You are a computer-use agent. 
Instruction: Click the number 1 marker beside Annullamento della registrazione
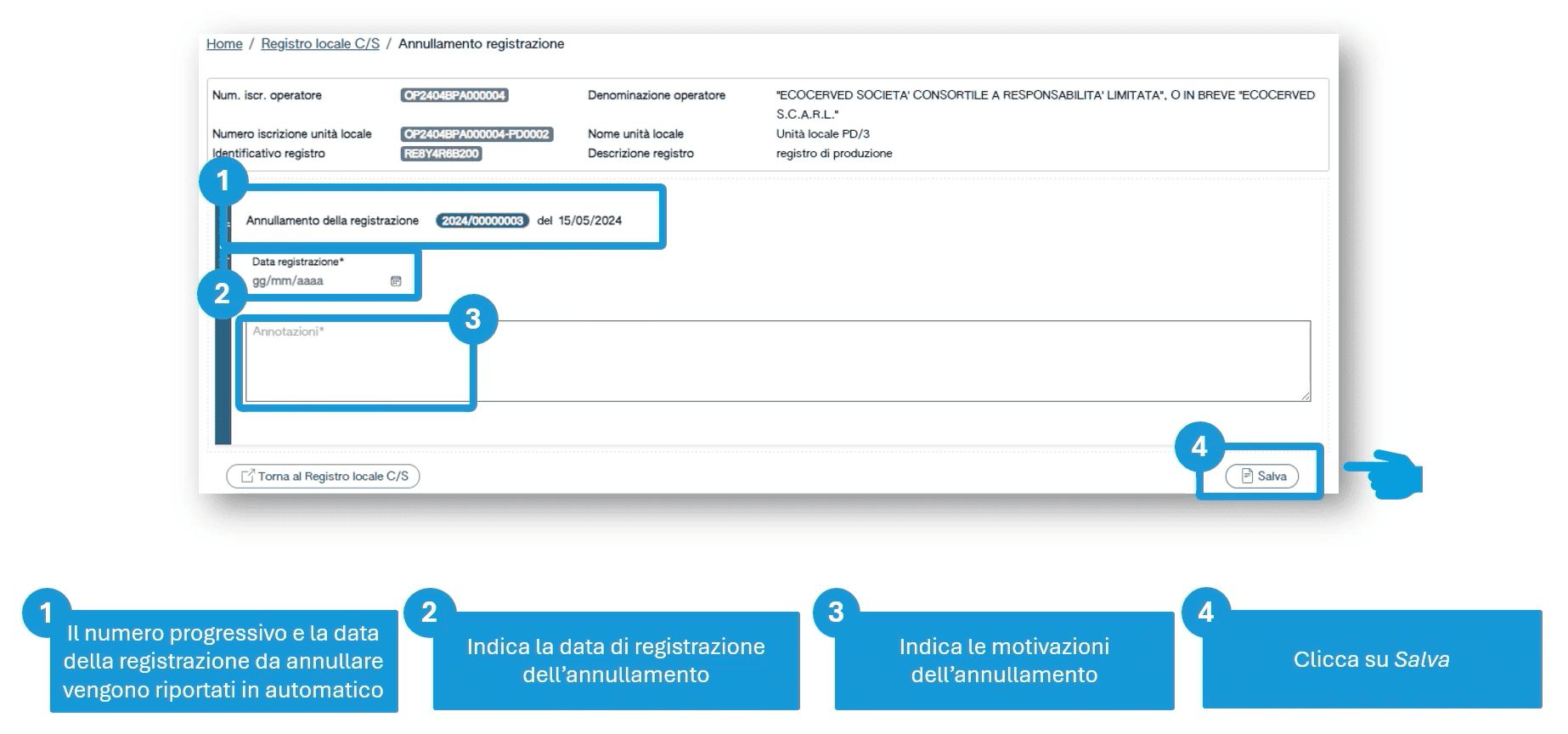point(223,181)
